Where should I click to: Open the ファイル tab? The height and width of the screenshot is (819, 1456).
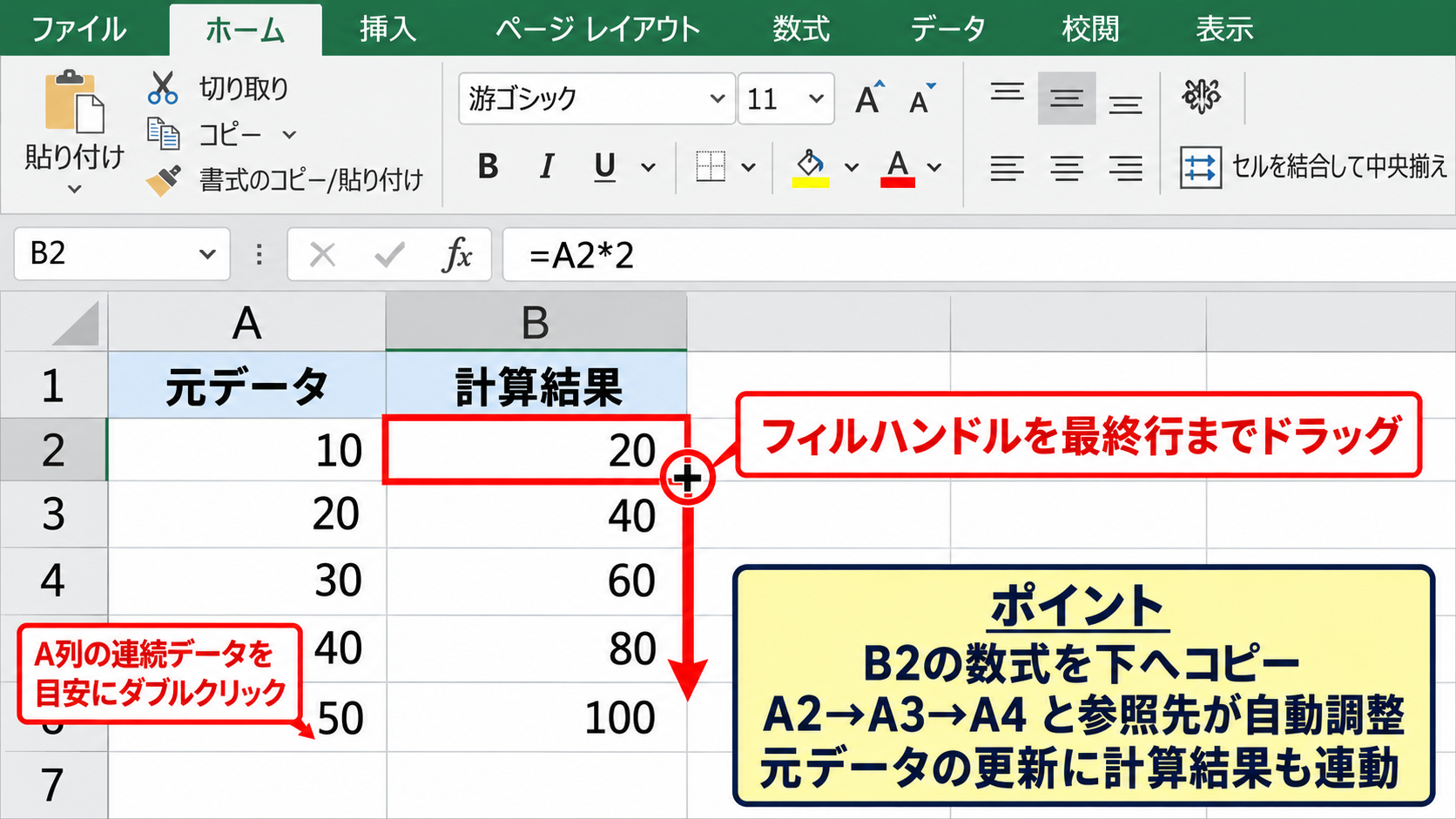coord(79,29)
